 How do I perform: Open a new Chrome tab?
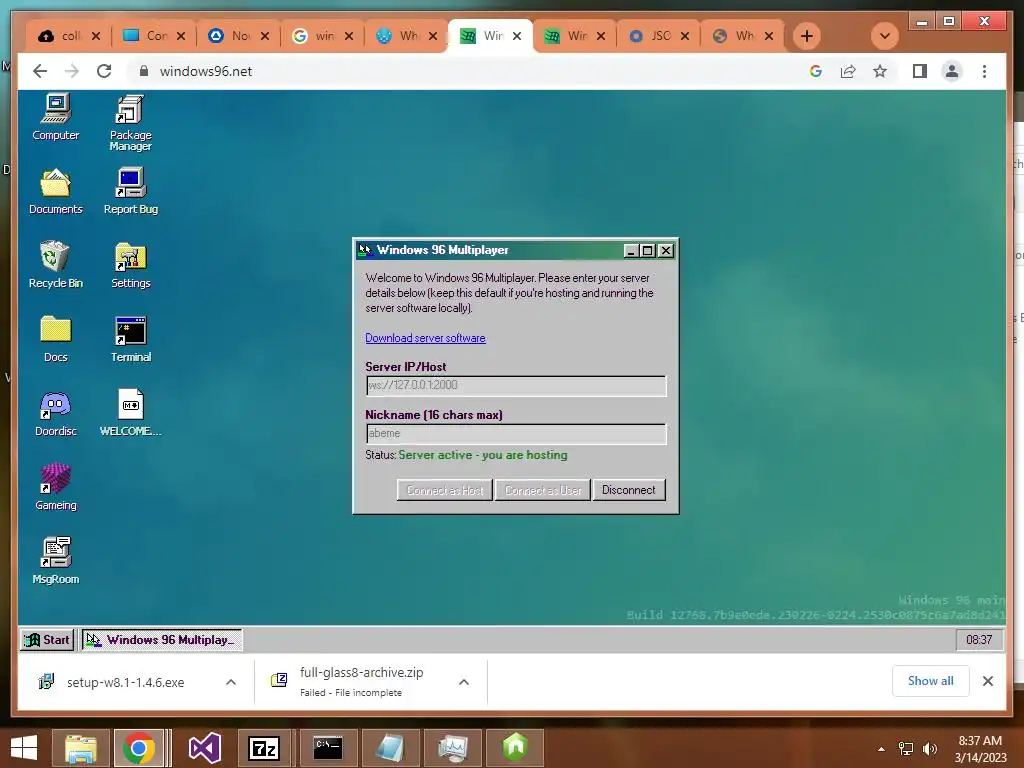[x=807, y=36]
